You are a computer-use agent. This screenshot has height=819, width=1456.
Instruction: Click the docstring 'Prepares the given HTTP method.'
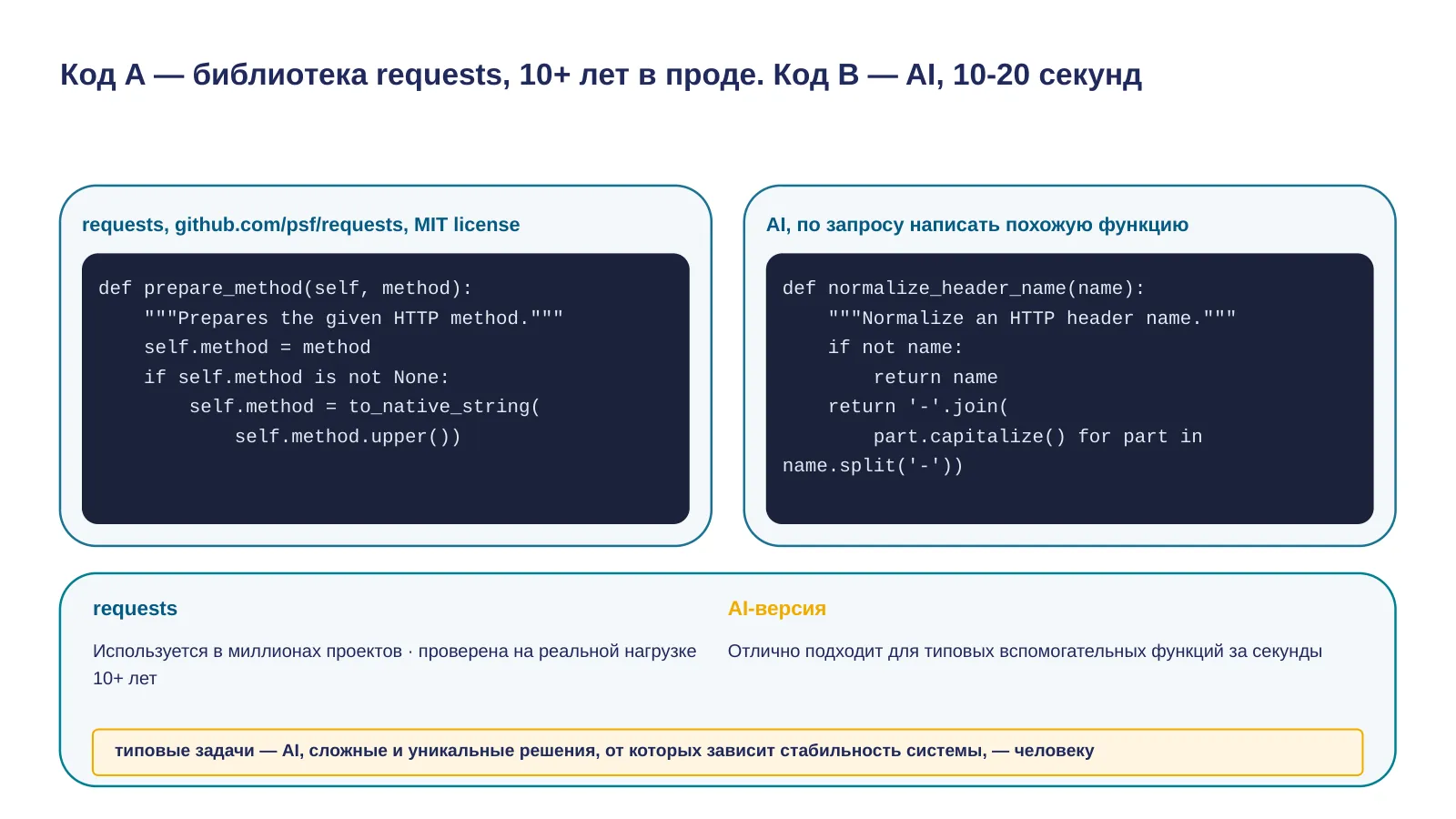pos(354,318)
